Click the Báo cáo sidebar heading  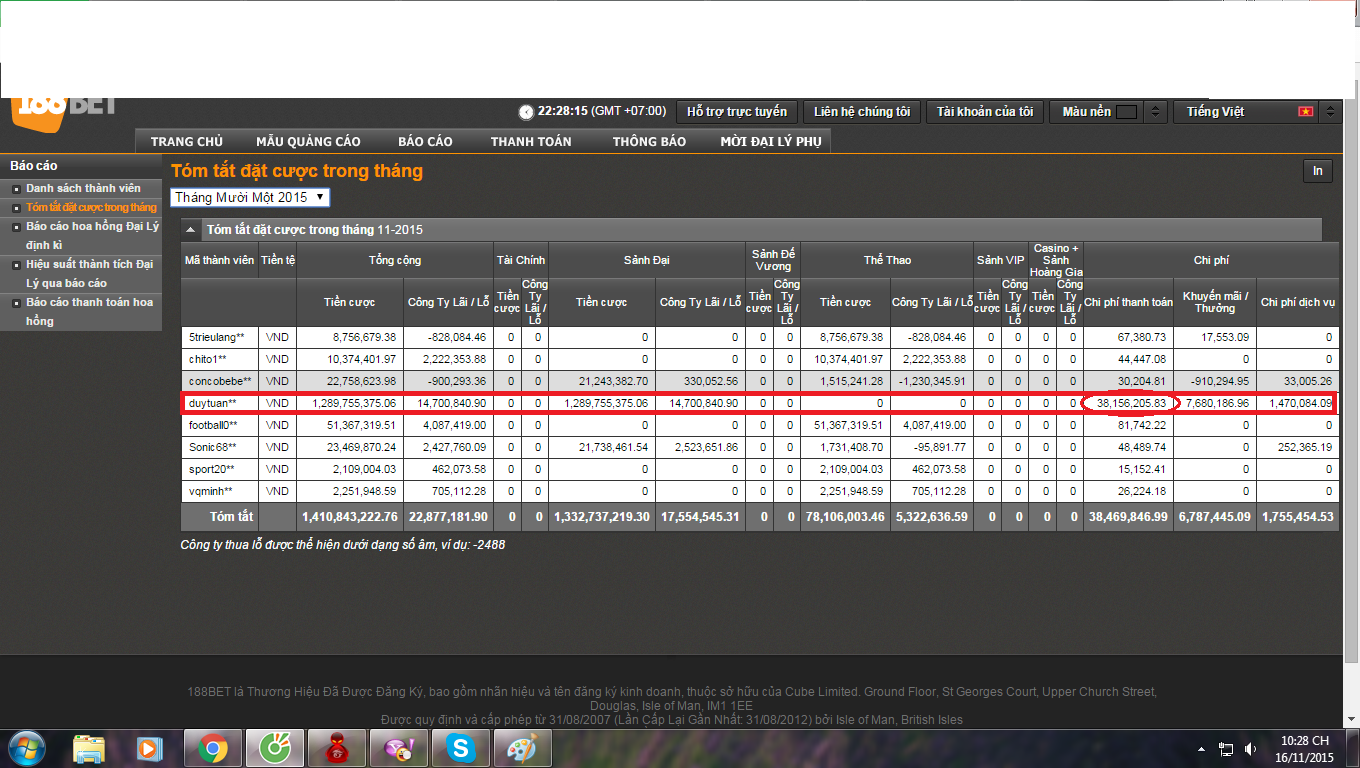(x=34, y=165)
